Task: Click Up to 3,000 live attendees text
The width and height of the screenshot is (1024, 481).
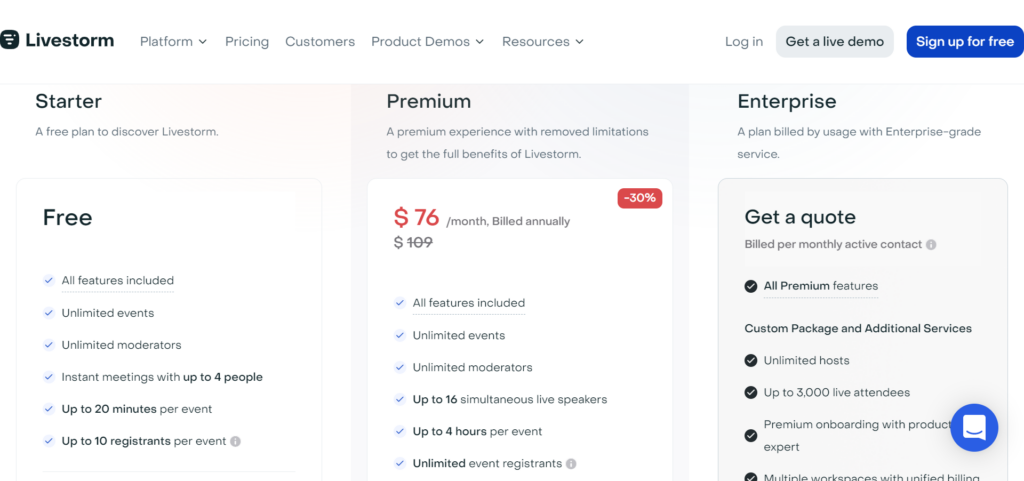Action: [837, 392]
